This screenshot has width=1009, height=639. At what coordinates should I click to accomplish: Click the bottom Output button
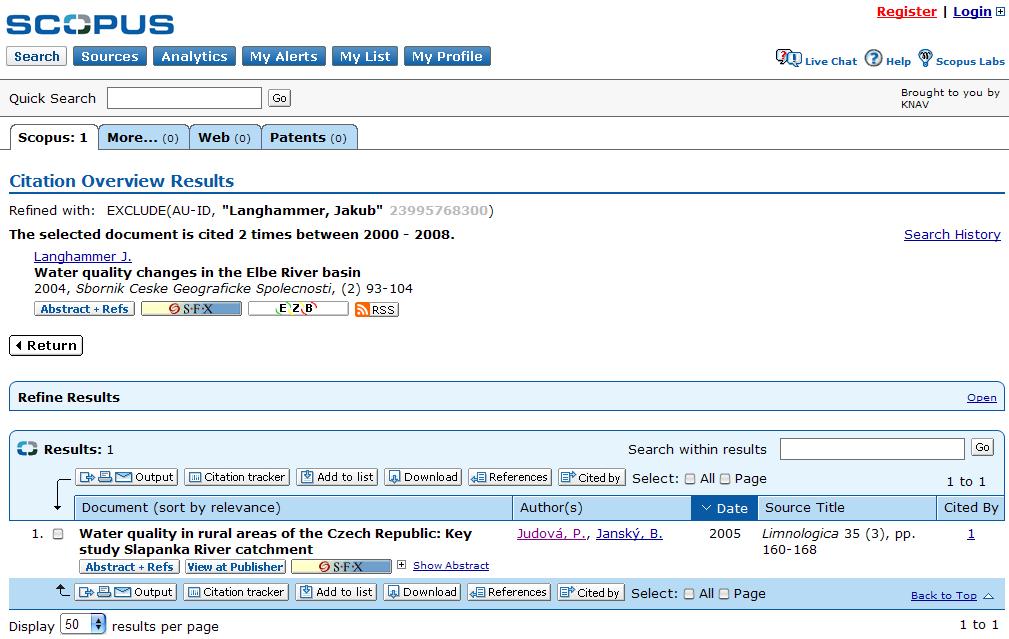(x=126, y=592)
